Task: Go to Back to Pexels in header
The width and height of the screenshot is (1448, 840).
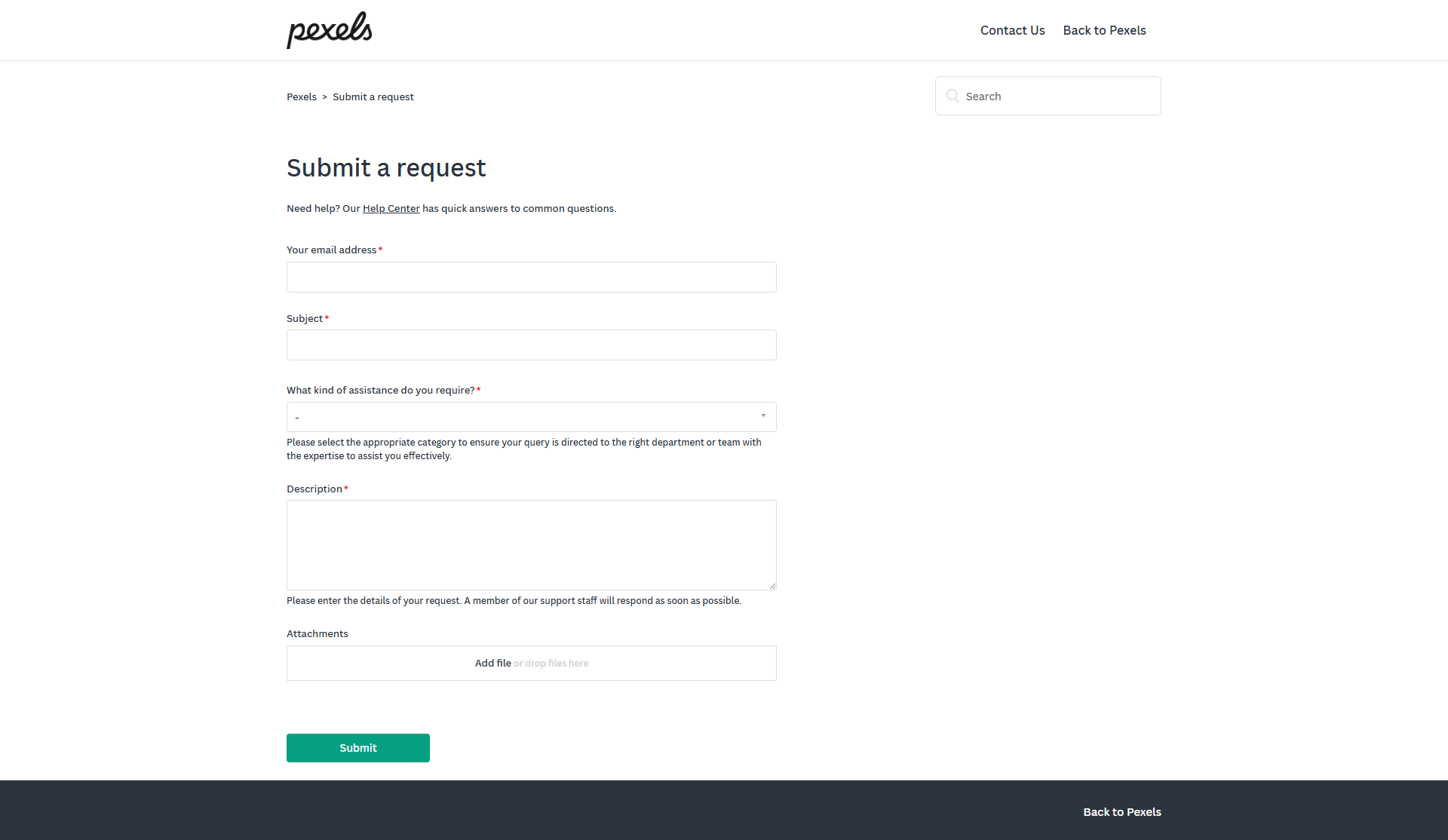Action: coord(1104,30)
